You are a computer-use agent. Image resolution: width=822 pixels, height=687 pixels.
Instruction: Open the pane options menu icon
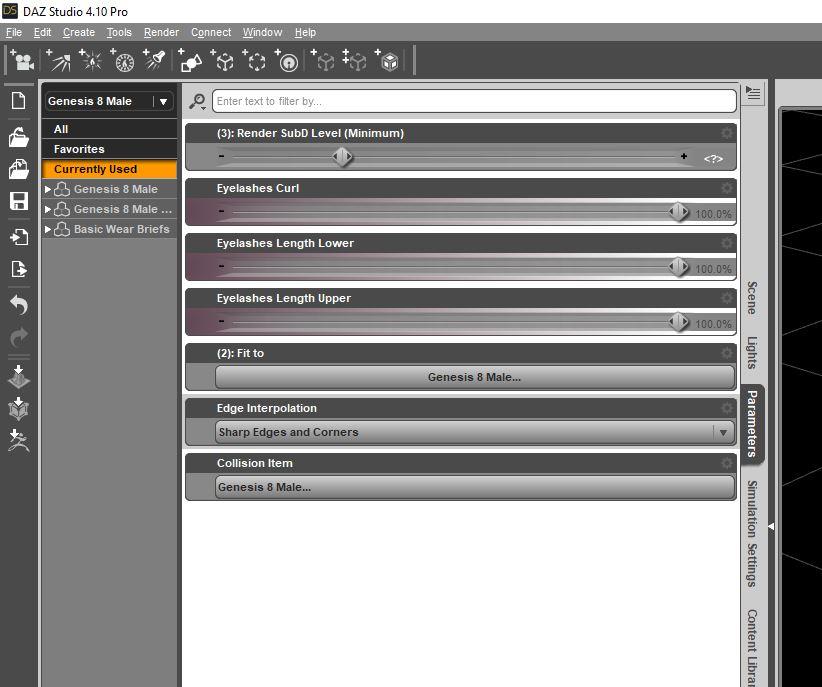(753, 94)
